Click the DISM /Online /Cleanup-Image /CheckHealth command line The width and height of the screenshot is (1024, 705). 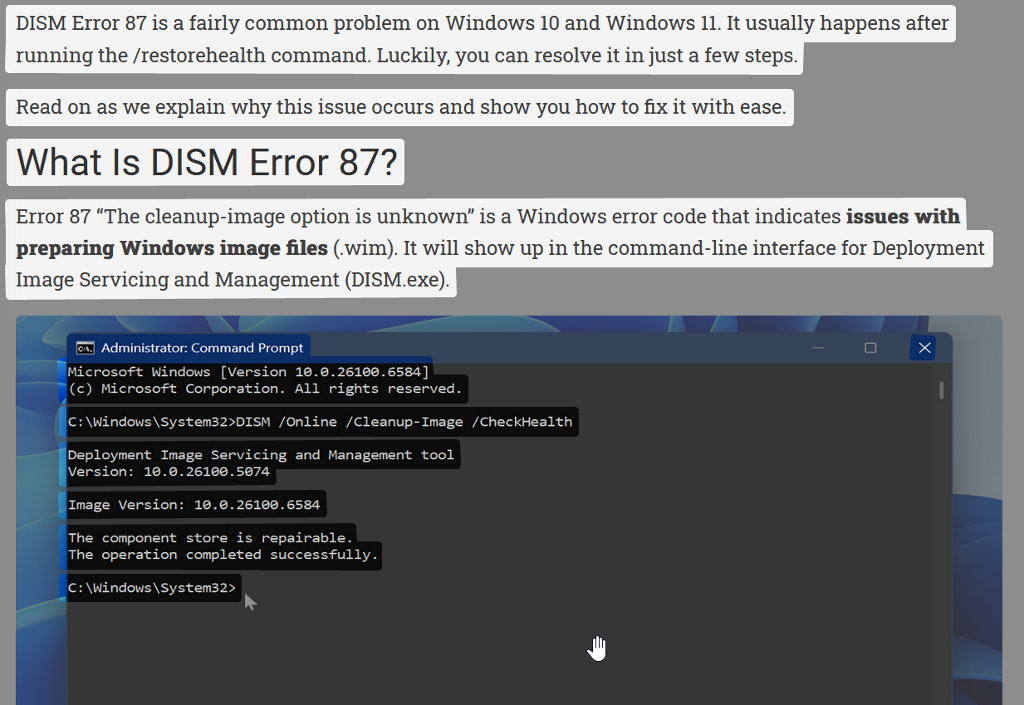point(320,421)
